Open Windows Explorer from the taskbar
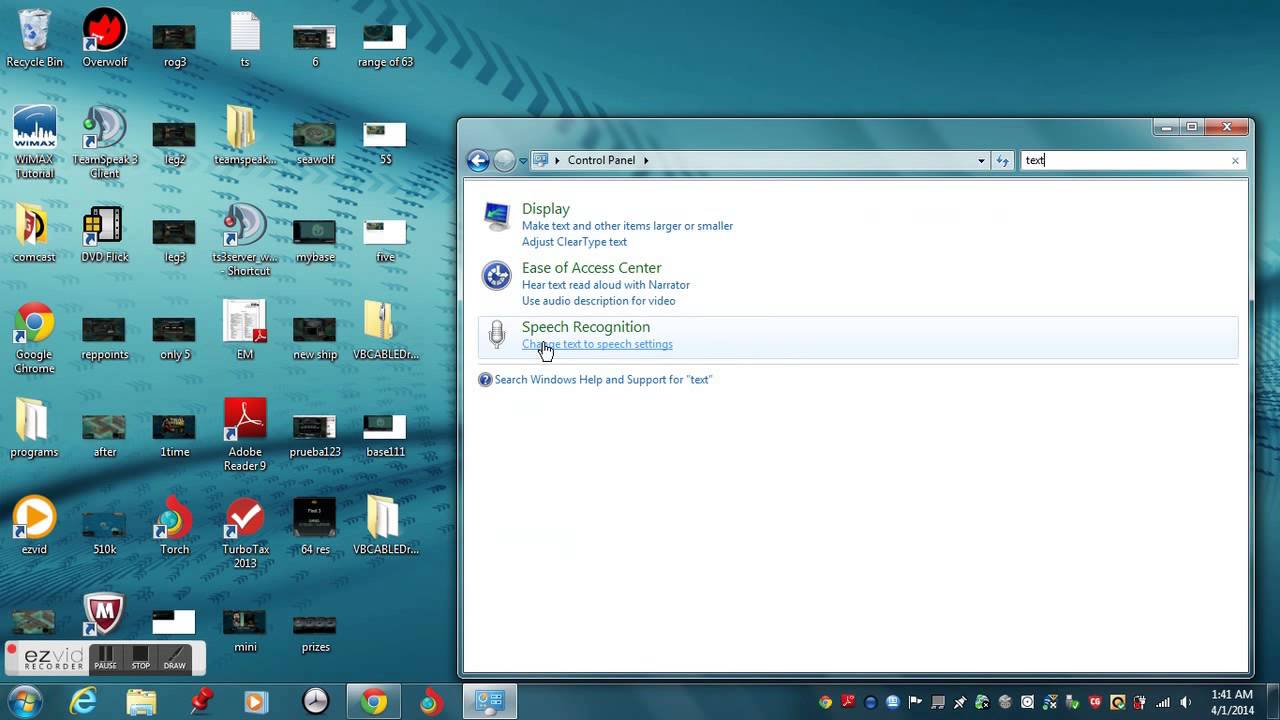1280x720 pixels. click(141, 702)
